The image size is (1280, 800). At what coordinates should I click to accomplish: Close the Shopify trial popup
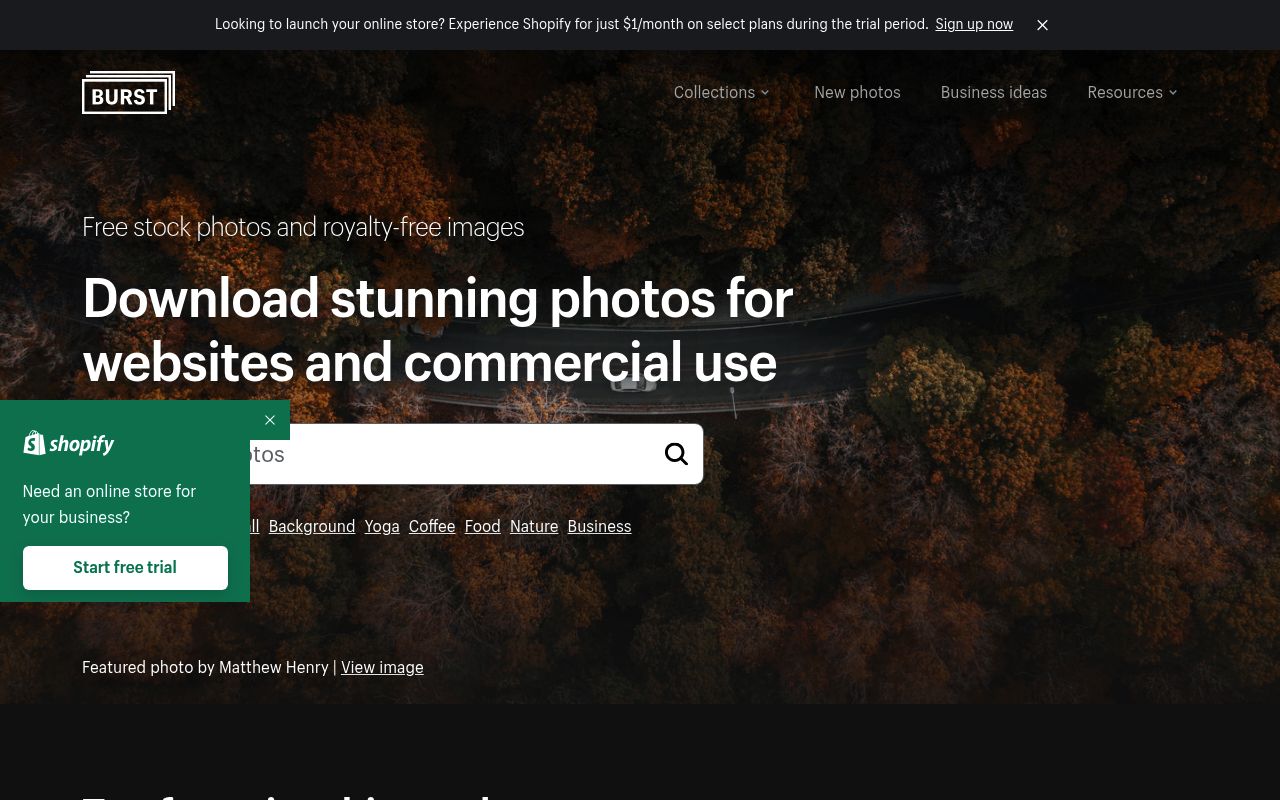(270, 420)
